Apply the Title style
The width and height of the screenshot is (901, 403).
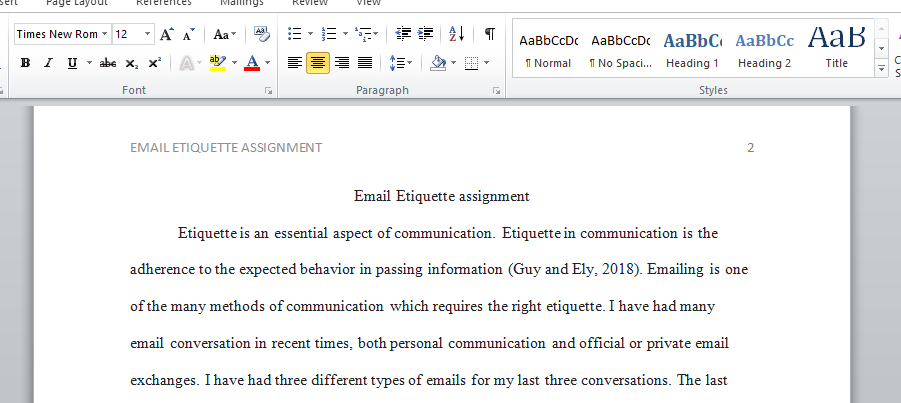pyautogui.click(x=837, y=48)
